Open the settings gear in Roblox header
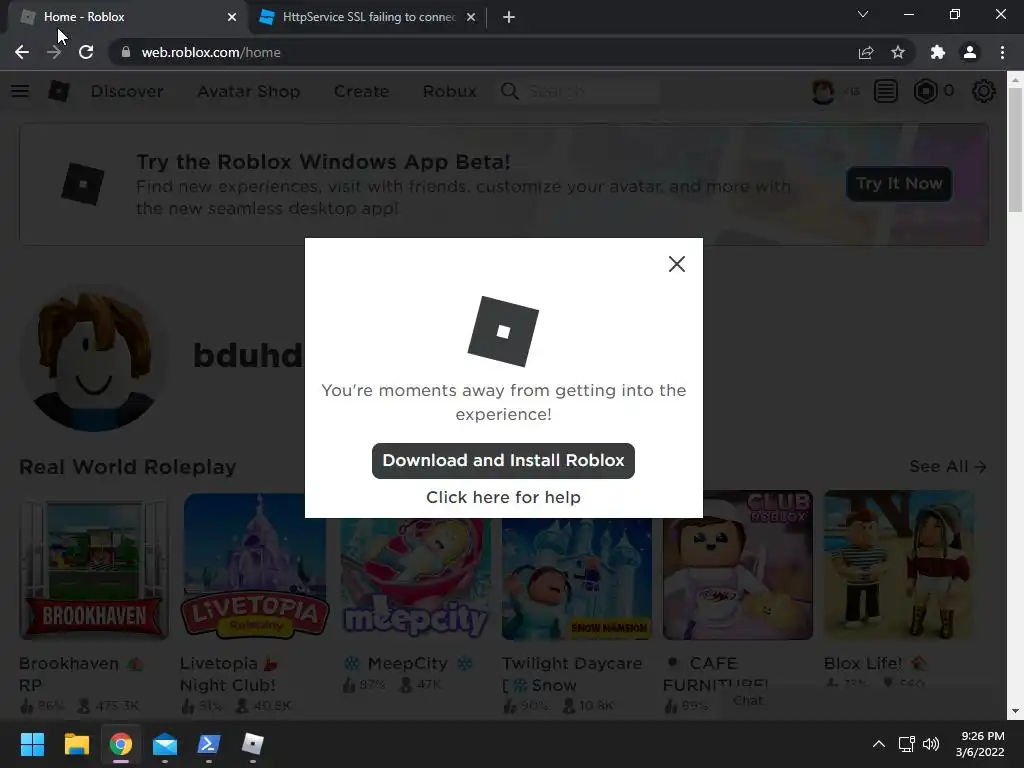The width and height of the screenshot is (1024, 768). (x=984, y=91)
